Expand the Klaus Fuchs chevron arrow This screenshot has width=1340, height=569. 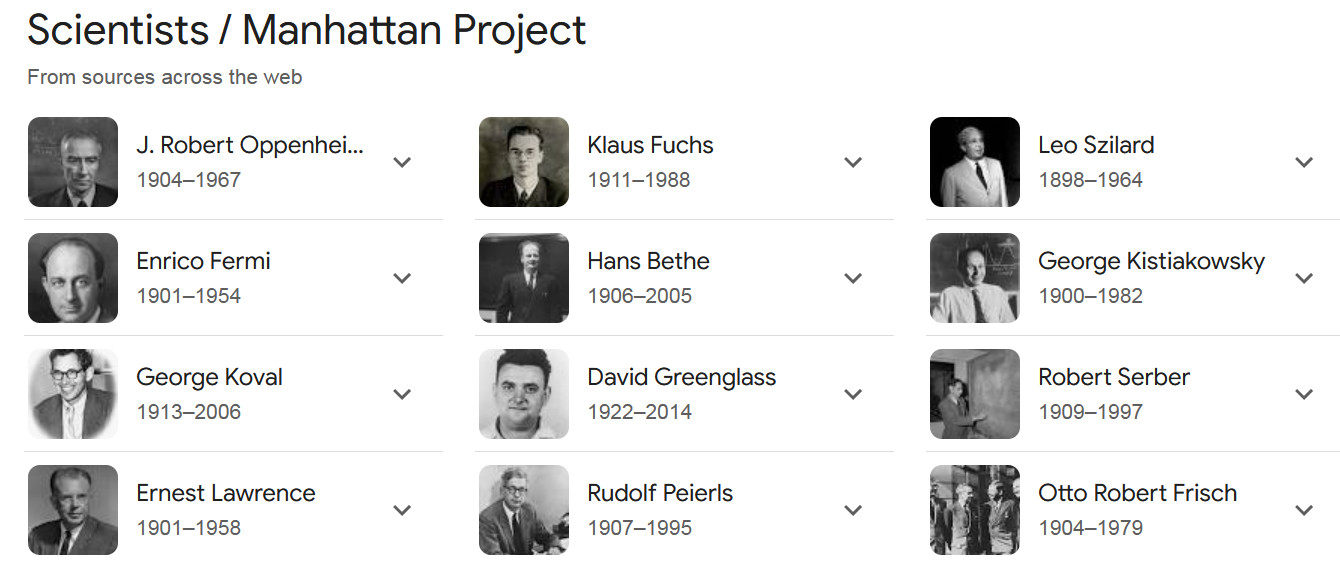[x=853, y=162]
